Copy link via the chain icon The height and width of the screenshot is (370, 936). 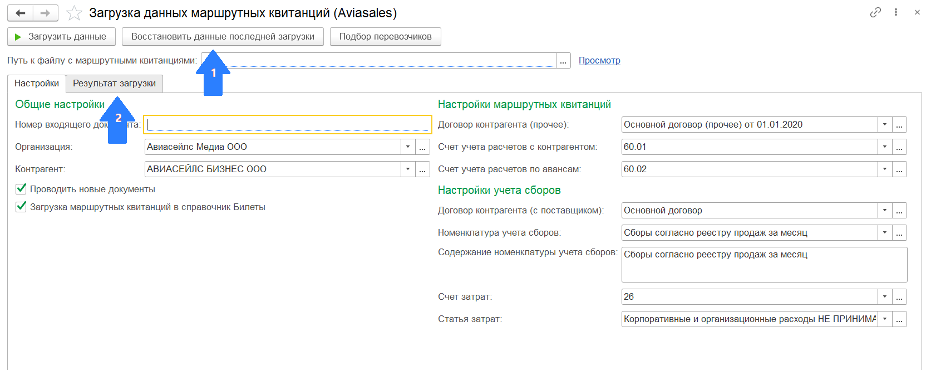[877, 12]
